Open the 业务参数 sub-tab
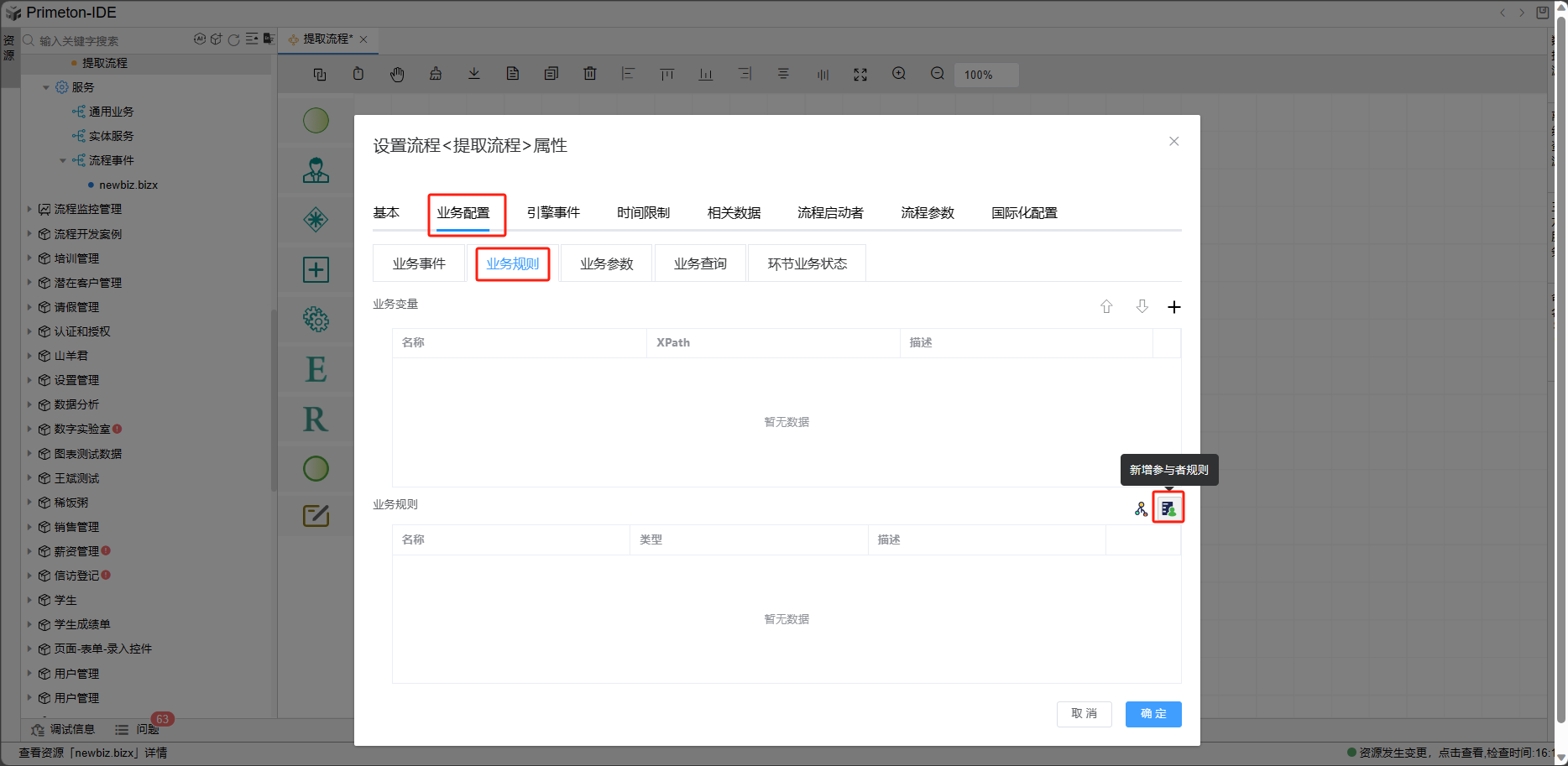1568x766 pixels. 606,263
